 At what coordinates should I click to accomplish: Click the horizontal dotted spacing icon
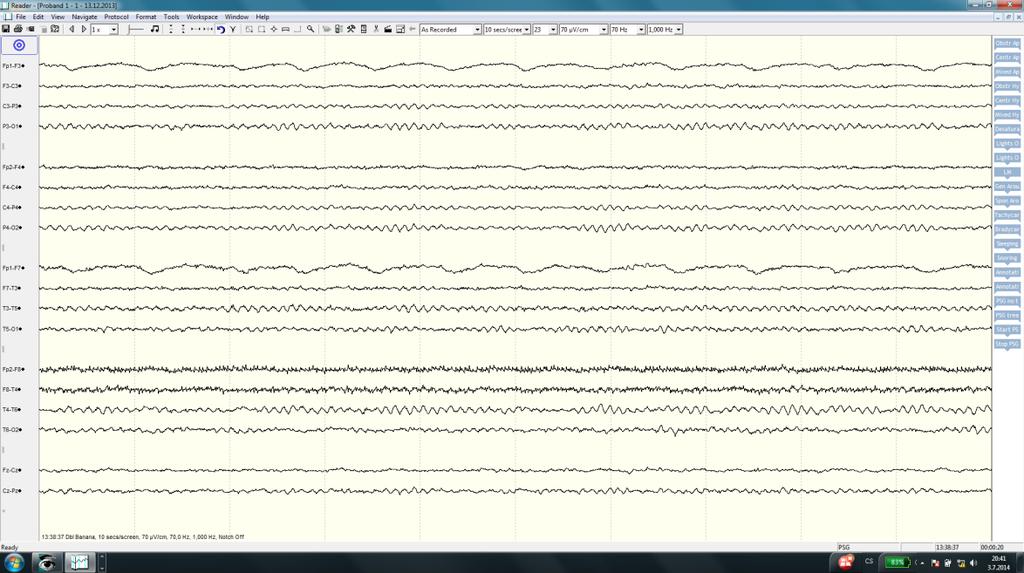[x=201, y=29]
